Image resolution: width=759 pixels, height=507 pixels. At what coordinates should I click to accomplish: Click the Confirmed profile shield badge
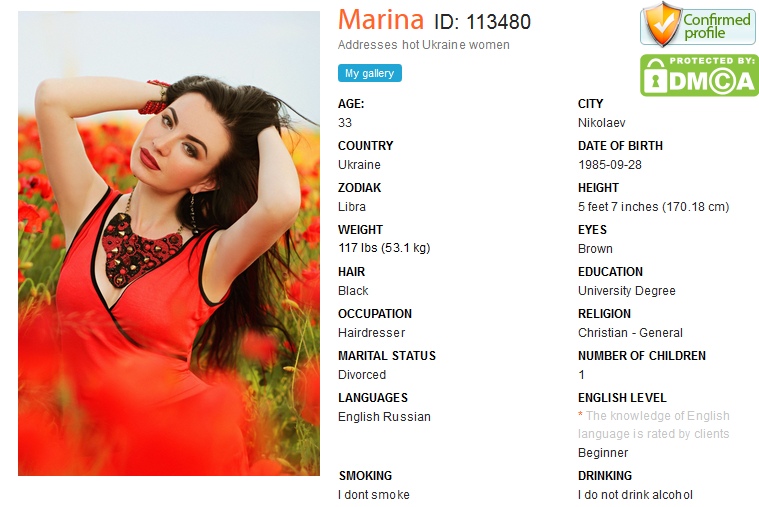[698, 25]
